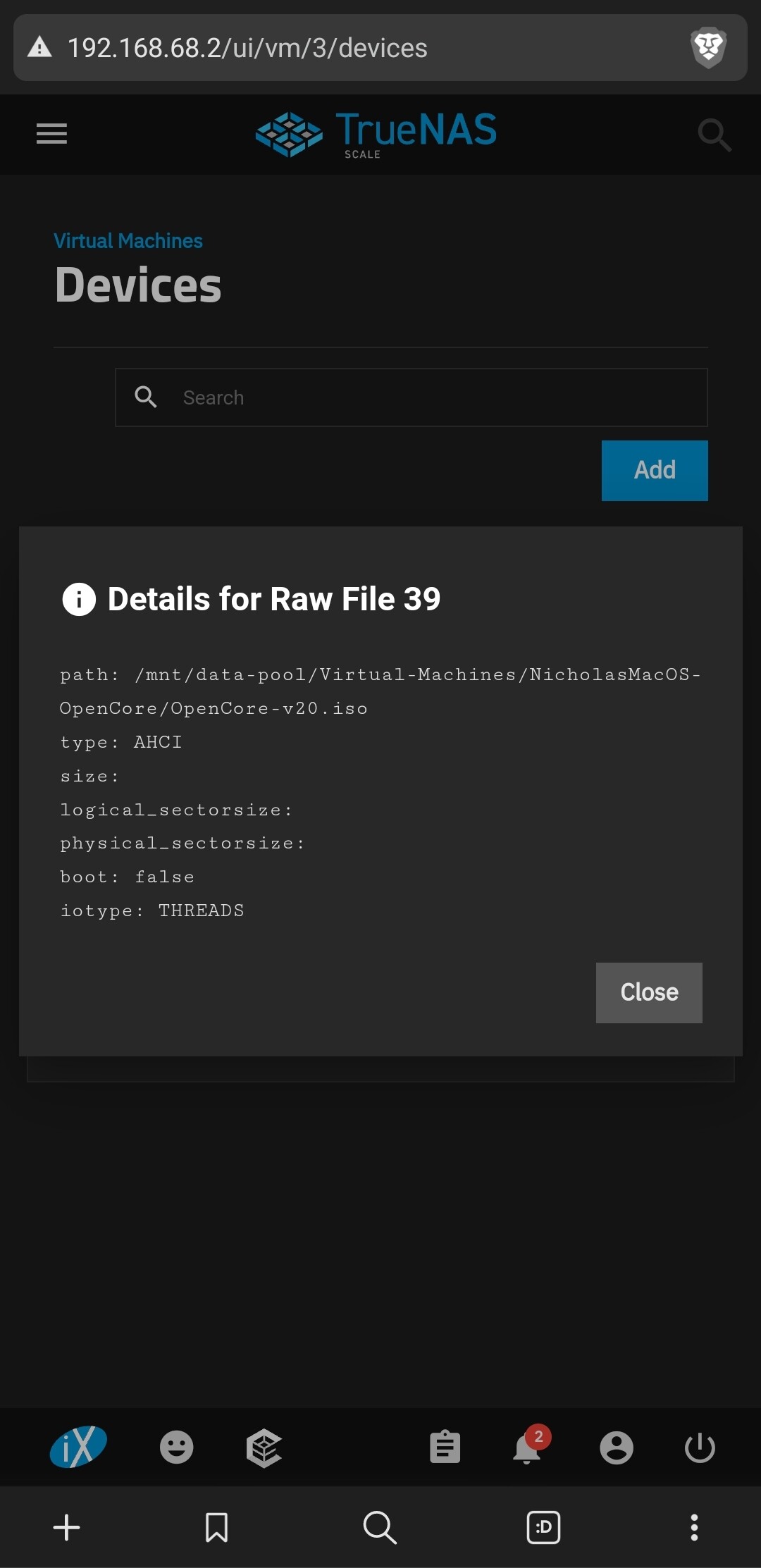The height and width of the screenshot is (1568, 761).
Task: Click the Add device button
Action: click(655, 470)
